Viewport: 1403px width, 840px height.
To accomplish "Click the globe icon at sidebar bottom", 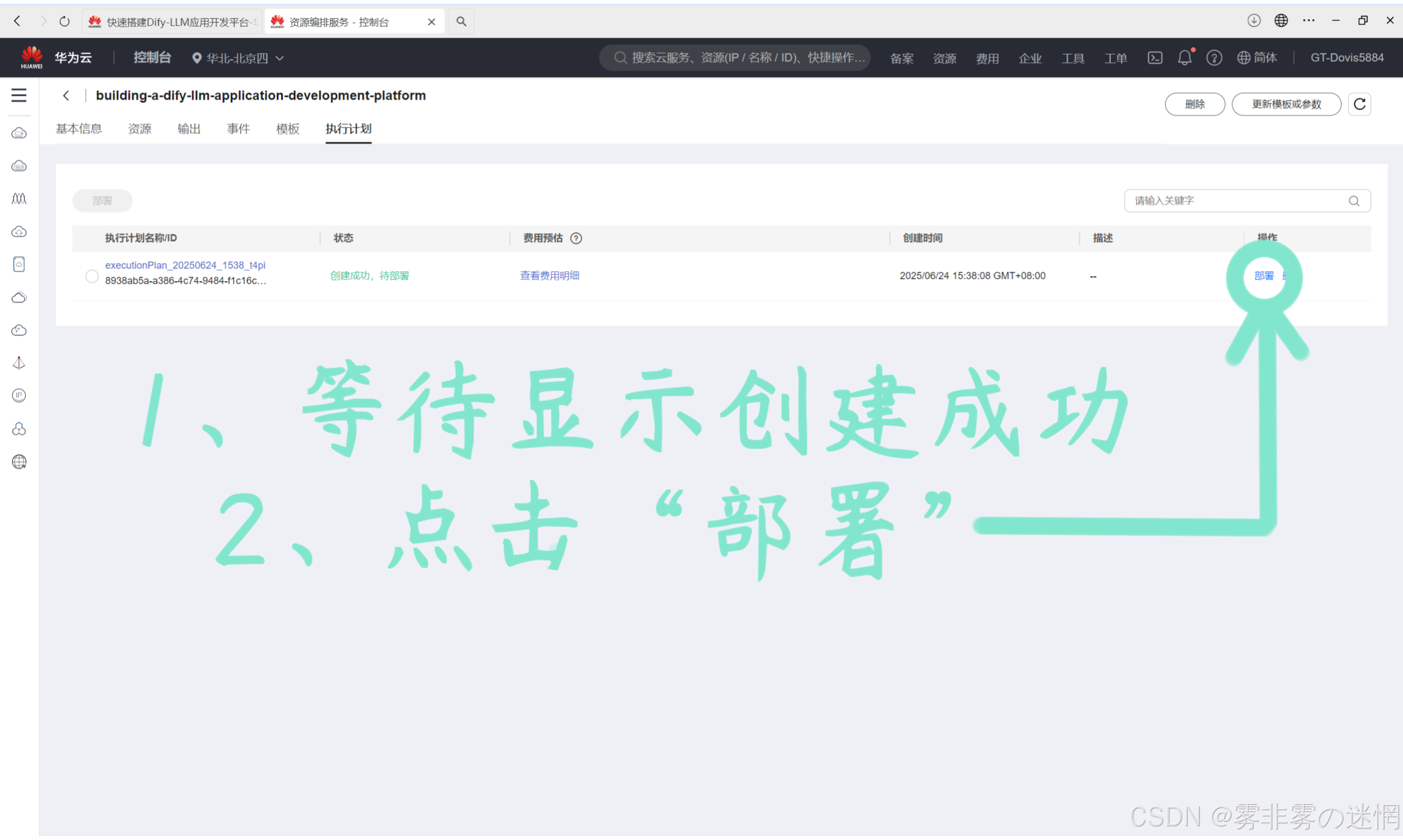I will 19,462.
